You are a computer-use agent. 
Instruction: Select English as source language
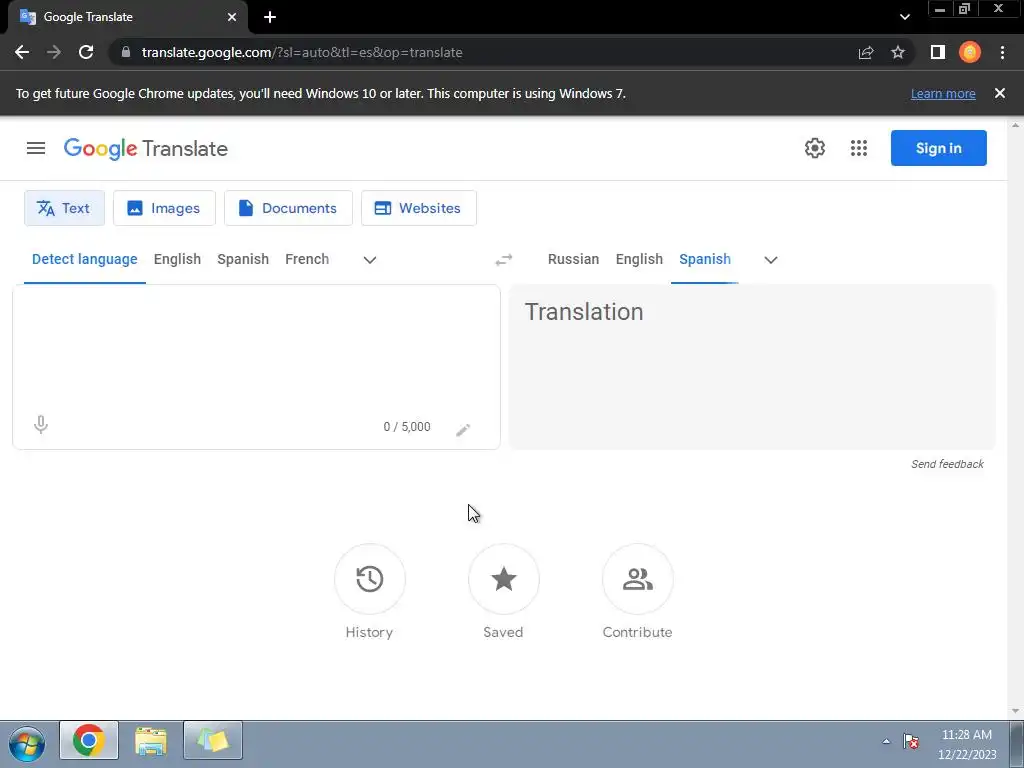pyautogui.click(x=178, y=259)
